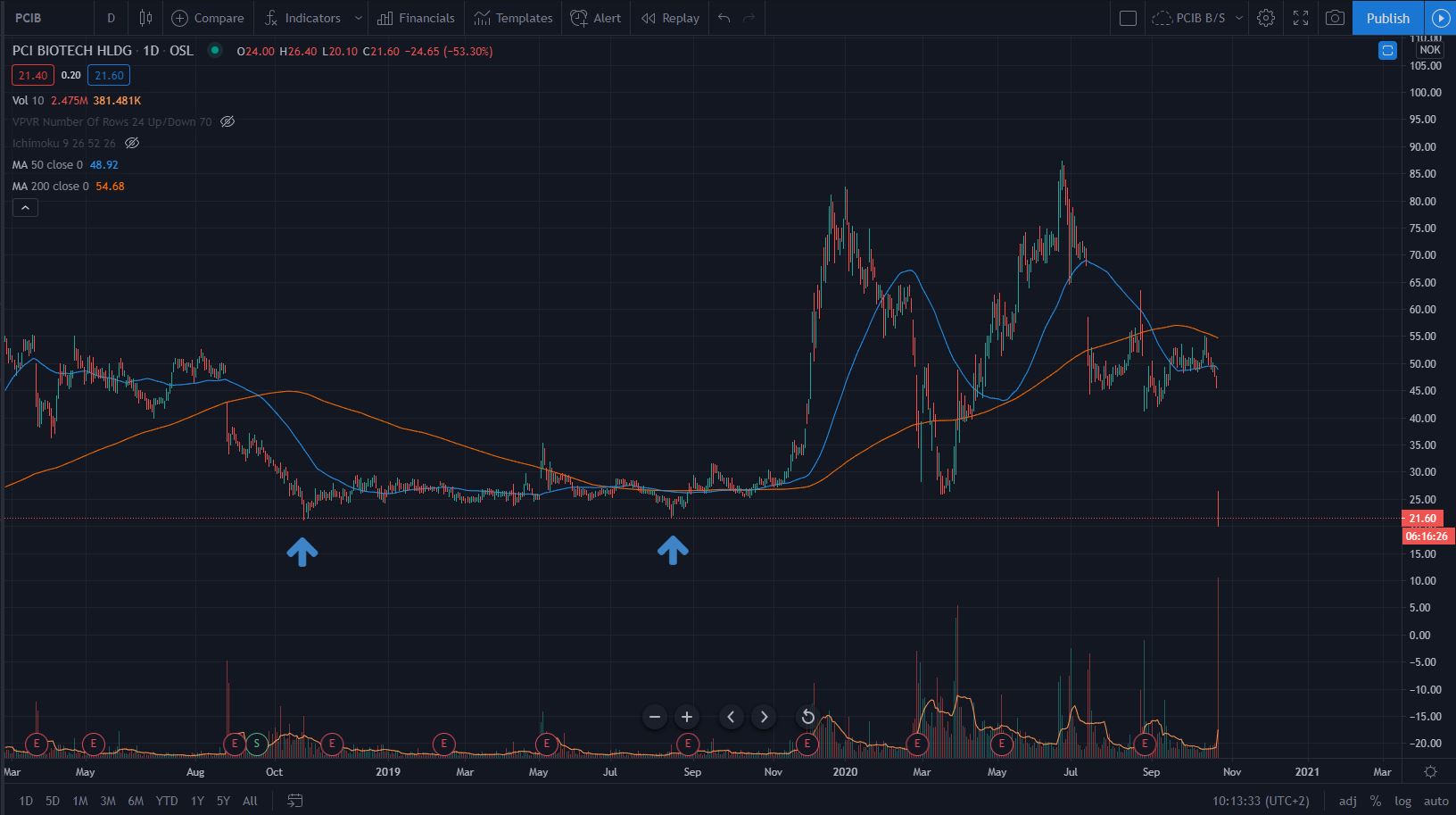Expand the Indicators favorites dropdown arrow
Screen dimensions: 1456x815
click(x=359, y=18)
